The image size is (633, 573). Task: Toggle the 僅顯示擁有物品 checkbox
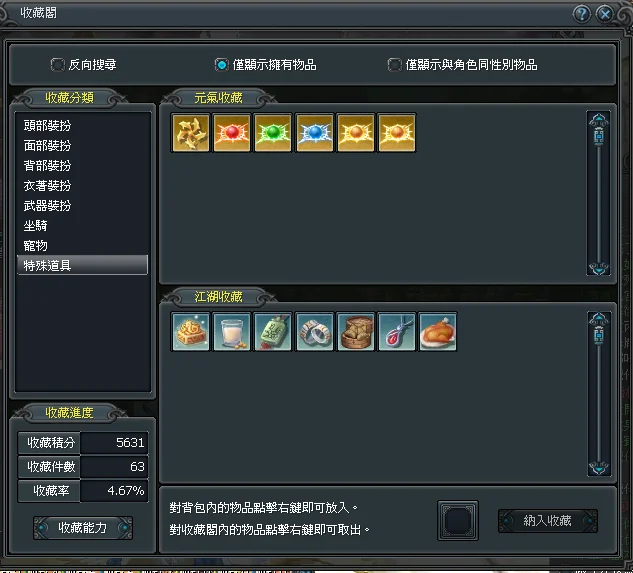click(x=221, y=64)
